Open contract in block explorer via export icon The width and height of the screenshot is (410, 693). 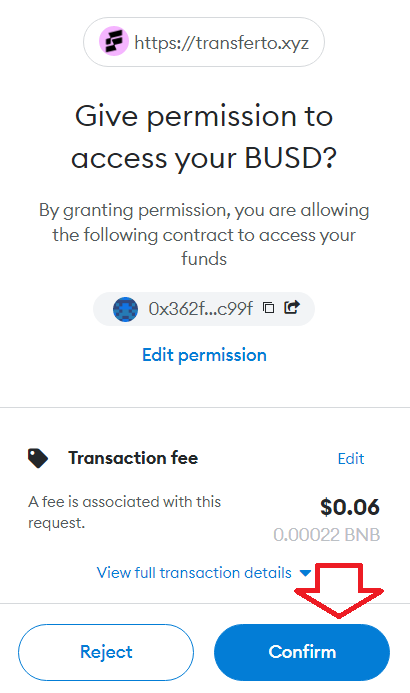(292, 307)
